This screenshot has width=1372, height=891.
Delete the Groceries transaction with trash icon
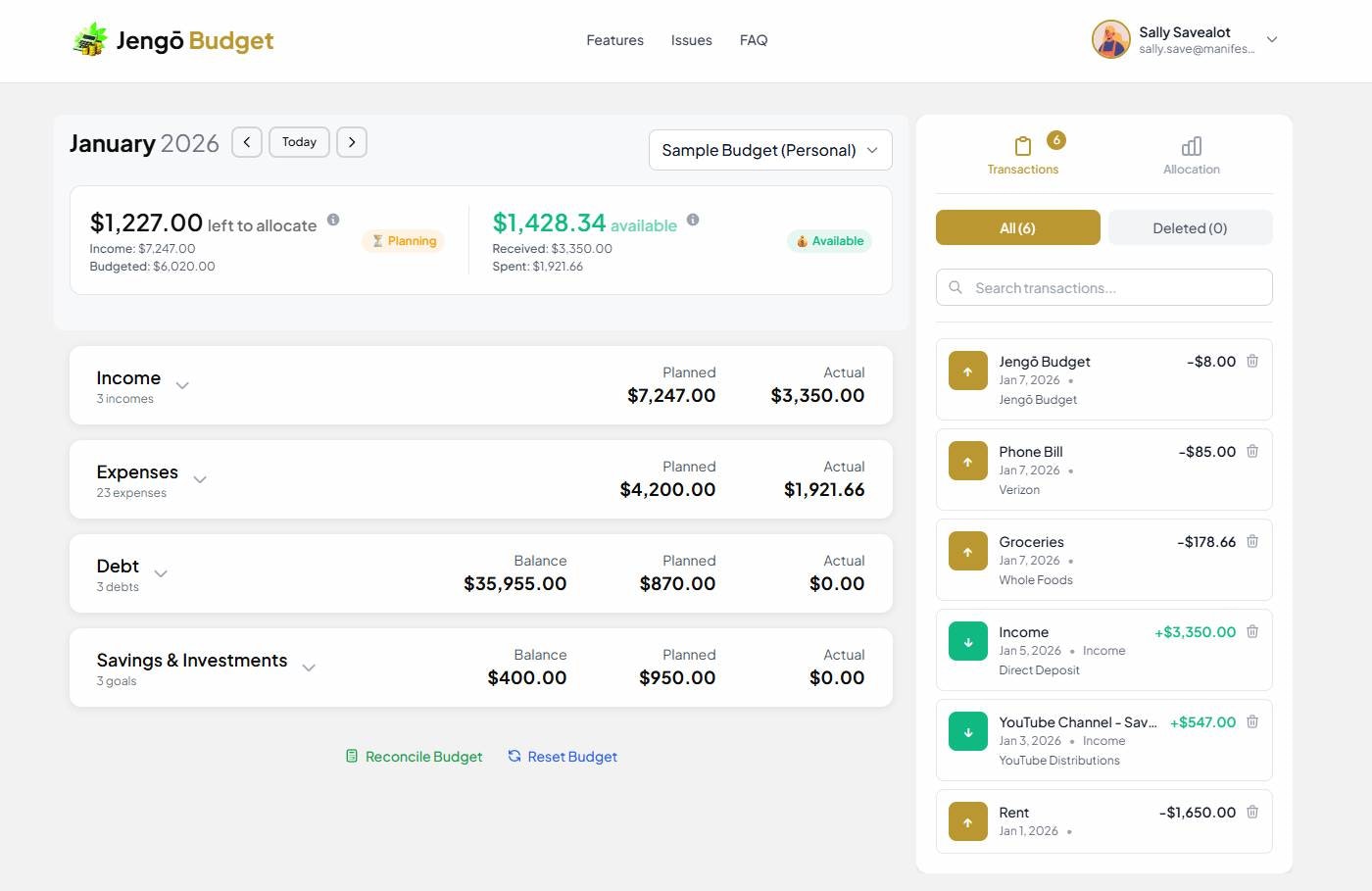(x=1252, y=541)
